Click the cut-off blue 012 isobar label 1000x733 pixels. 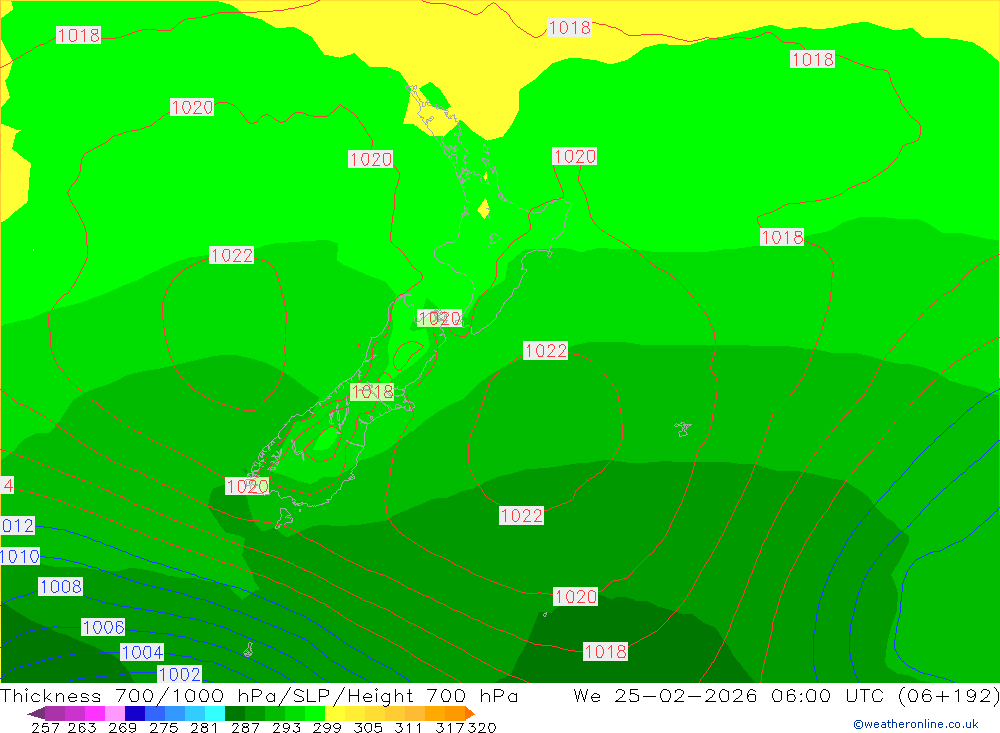pos(17,526)
